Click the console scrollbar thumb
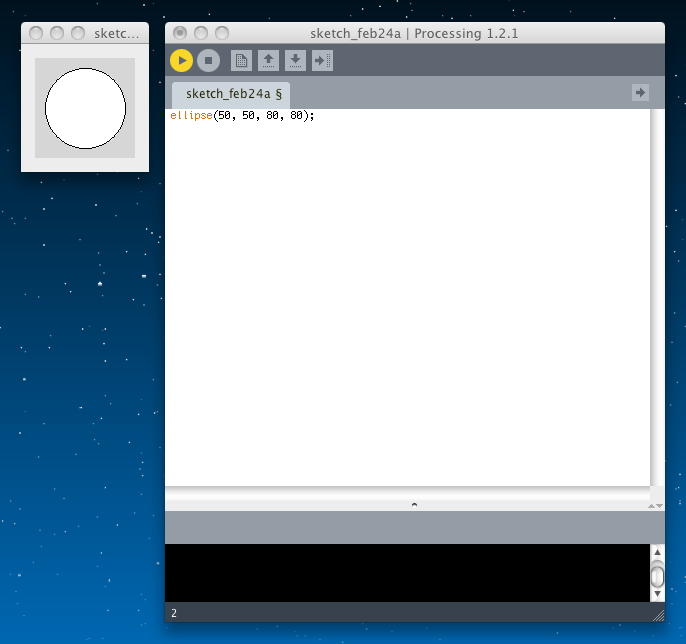 click(x=657, y=576)
